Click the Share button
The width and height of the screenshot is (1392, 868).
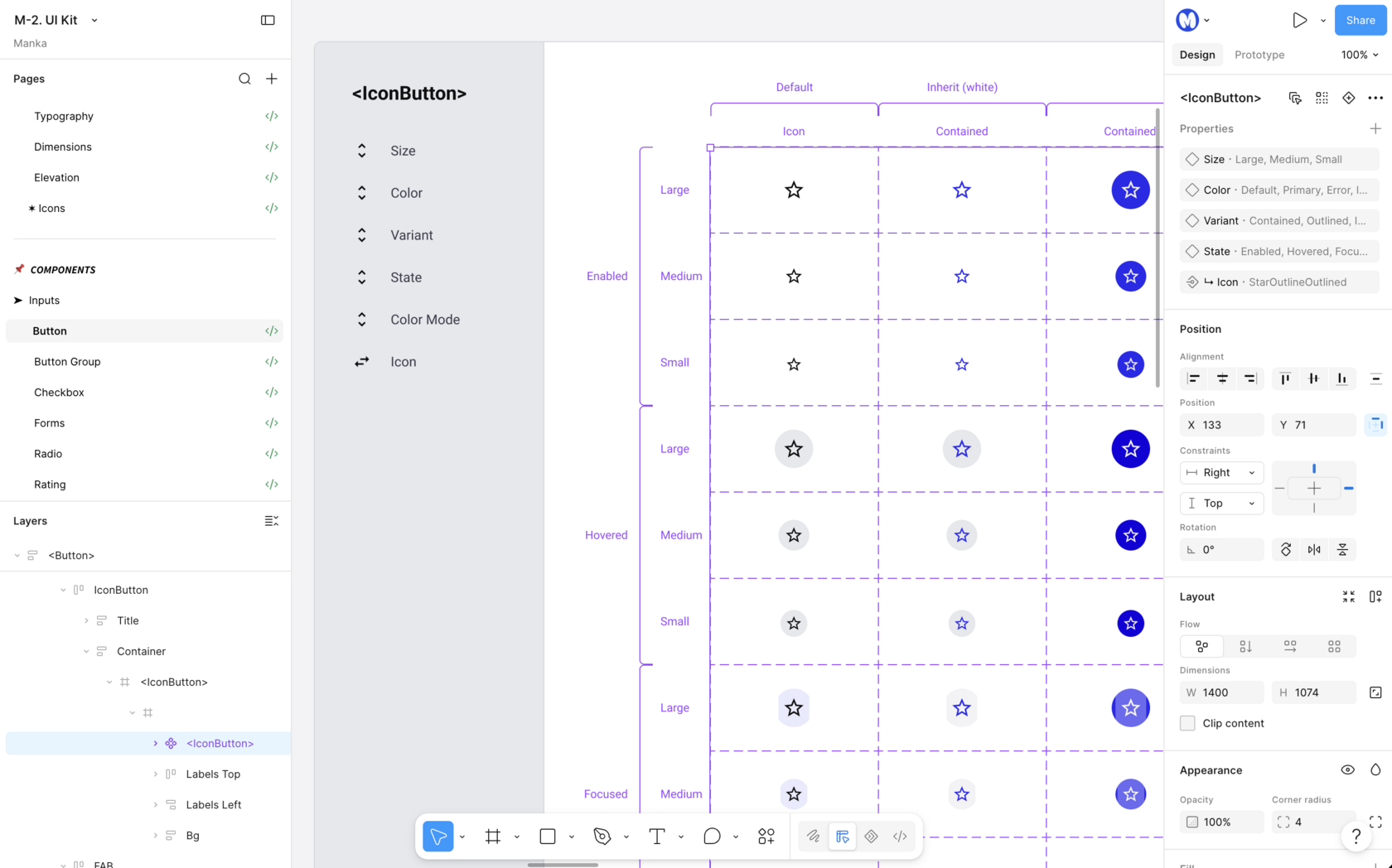click(x=1361, y=20)
